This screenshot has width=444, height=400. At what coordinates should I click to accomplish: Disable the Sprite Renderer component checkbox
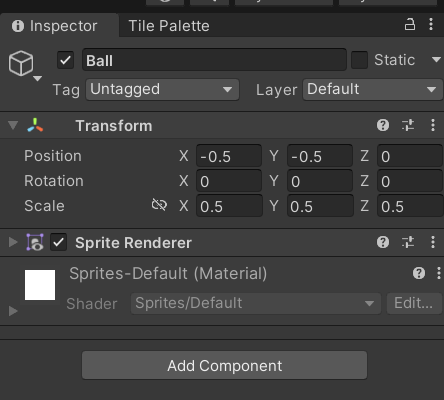pyautogui.click(x=58, y=242)
